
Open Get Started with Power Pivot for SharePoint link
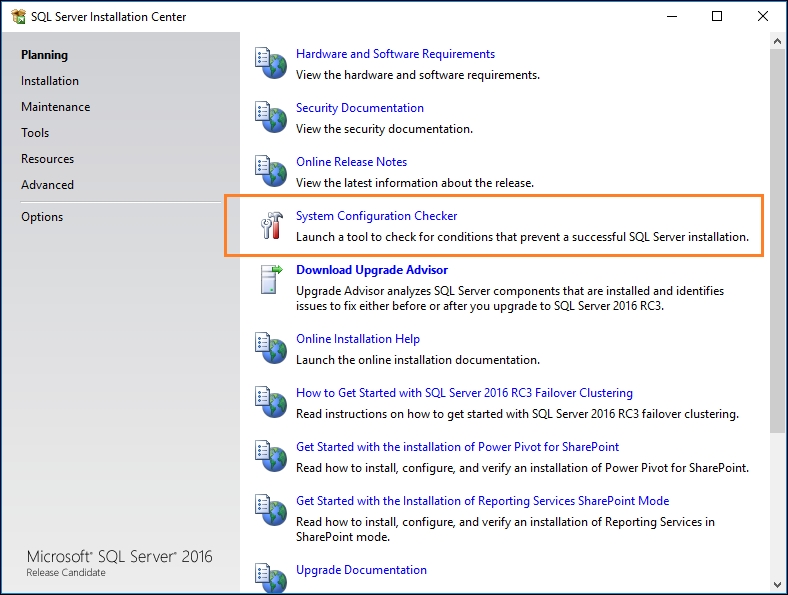(457, 447)
